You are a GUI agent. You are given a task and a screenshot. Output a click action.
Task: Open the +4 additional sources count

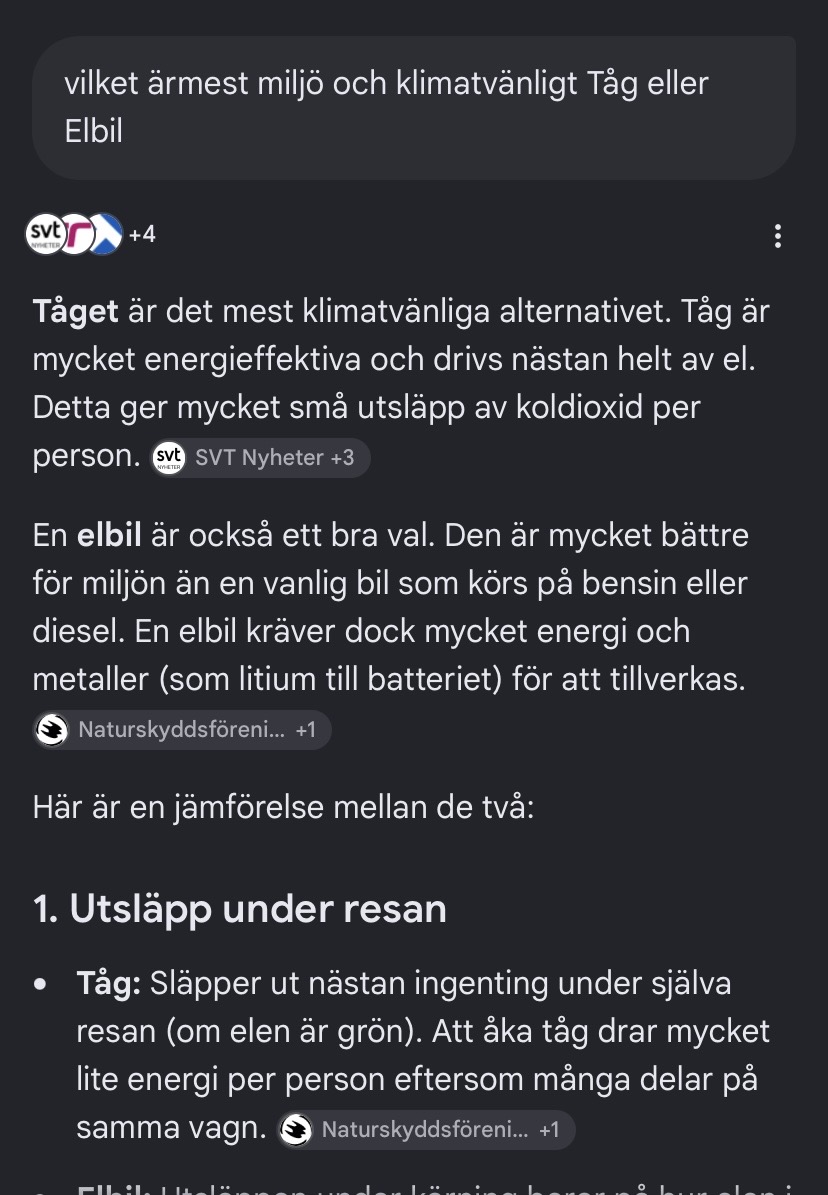point(142,234)
